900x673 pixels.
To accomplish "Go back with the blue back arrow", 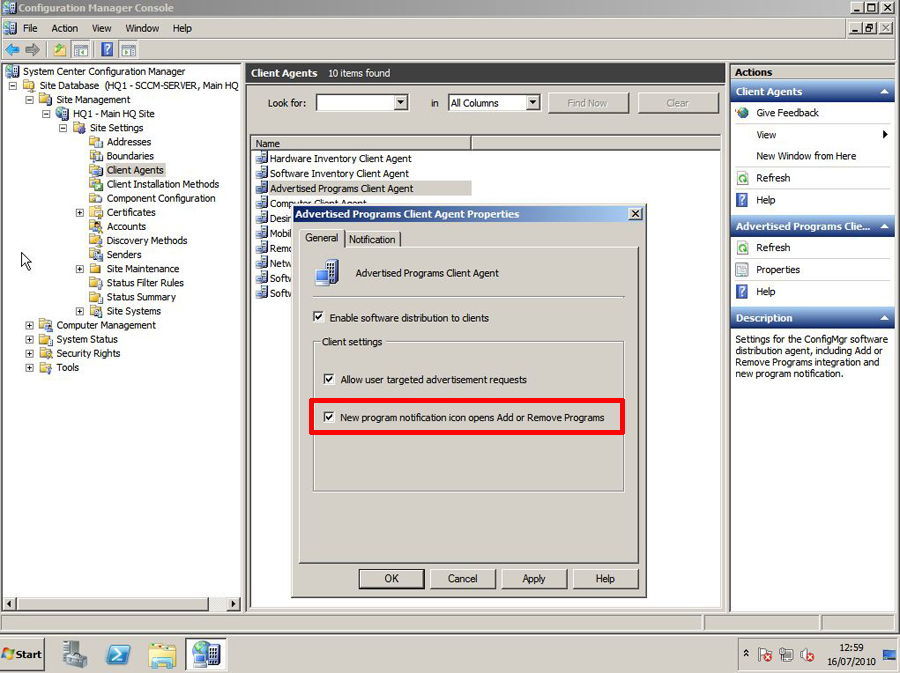I will coord(12,50).
